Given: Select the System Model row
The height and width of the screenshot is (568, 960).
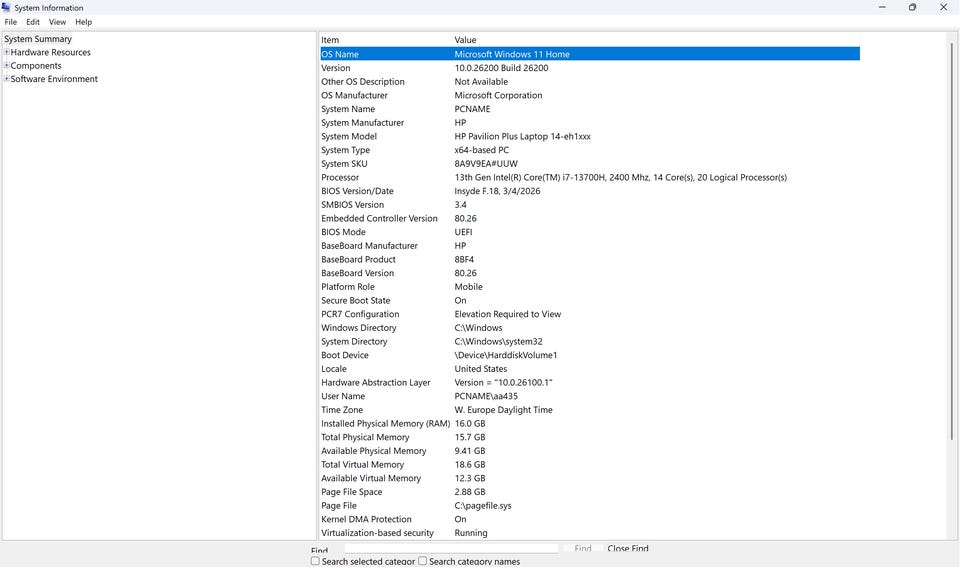Looking at the screenshot, I should [x=590, y=136].
